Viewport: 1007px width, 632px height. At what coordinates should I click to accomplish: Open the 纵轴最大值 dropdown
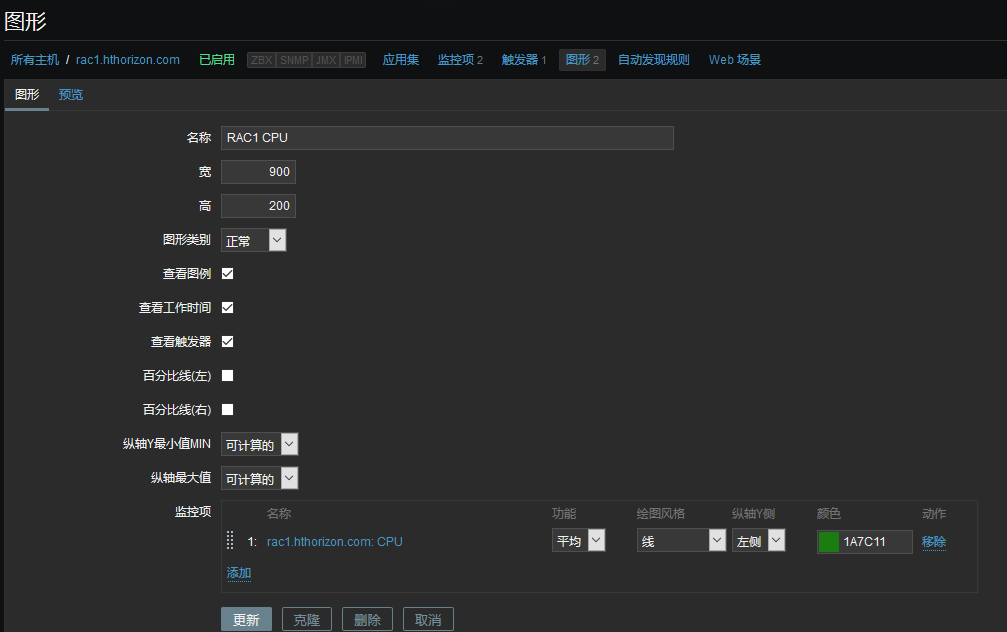tap(259, 478)
